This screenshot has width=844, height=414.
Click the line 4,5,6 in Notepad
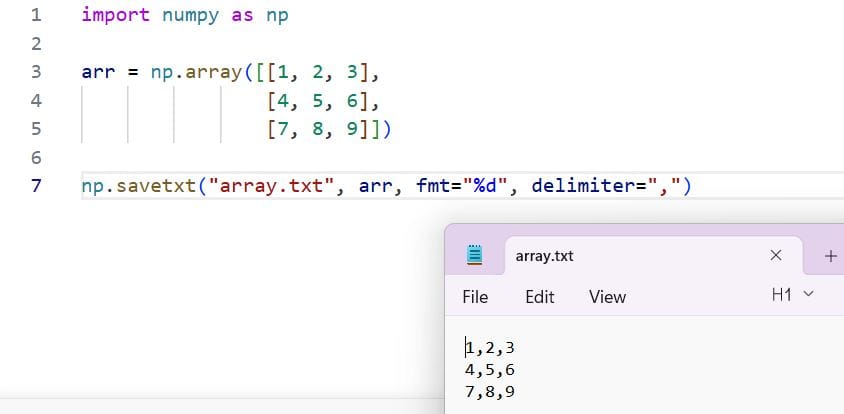point(490,370)
